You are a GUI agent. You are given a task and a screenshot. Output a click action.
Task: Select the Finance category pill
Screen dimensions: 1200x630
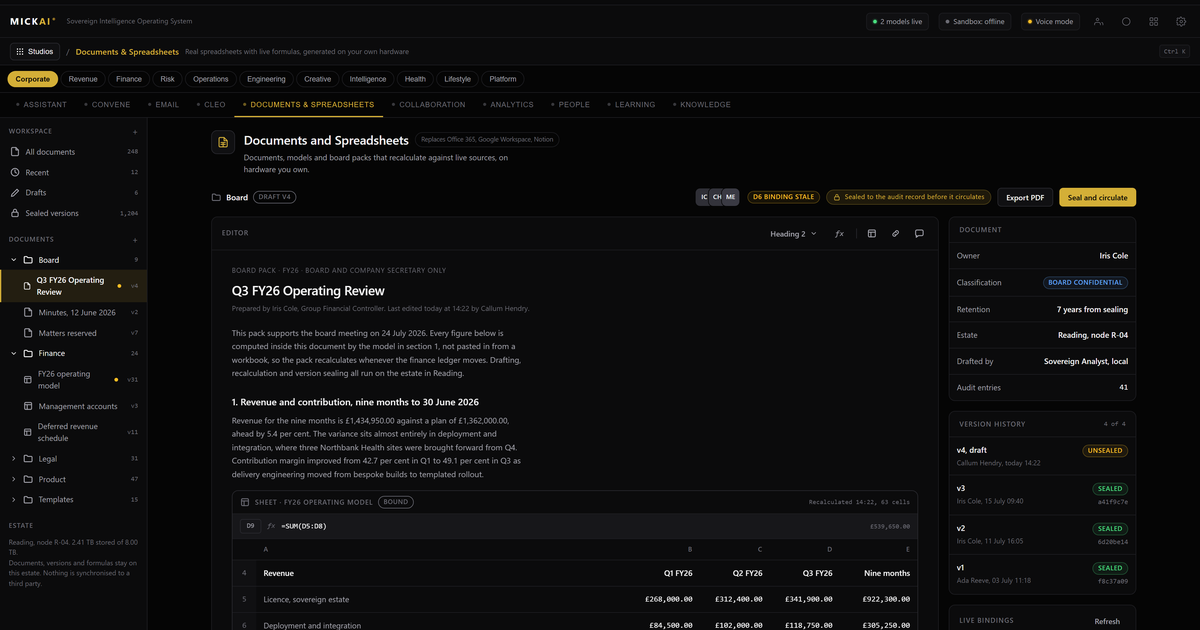pos(129,79)
